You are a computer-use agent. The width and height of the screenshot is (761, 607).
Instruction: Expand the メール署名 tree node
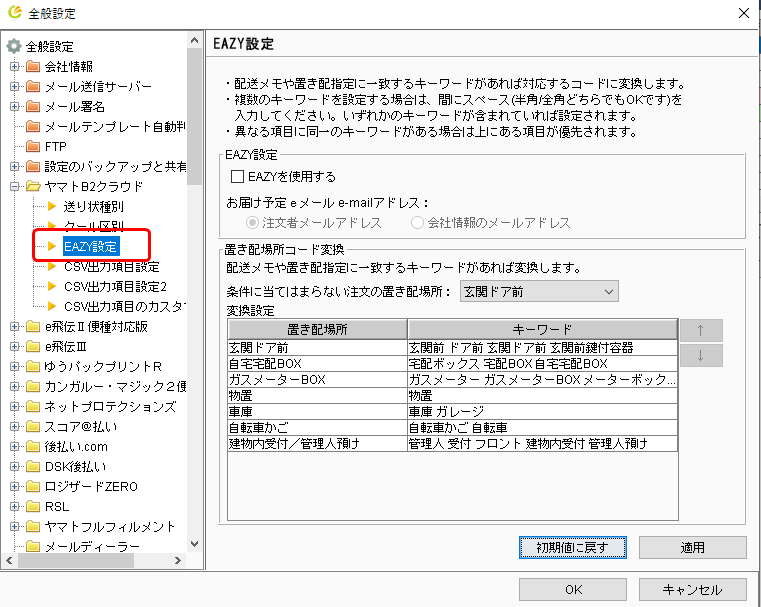[x=15, y=106]
